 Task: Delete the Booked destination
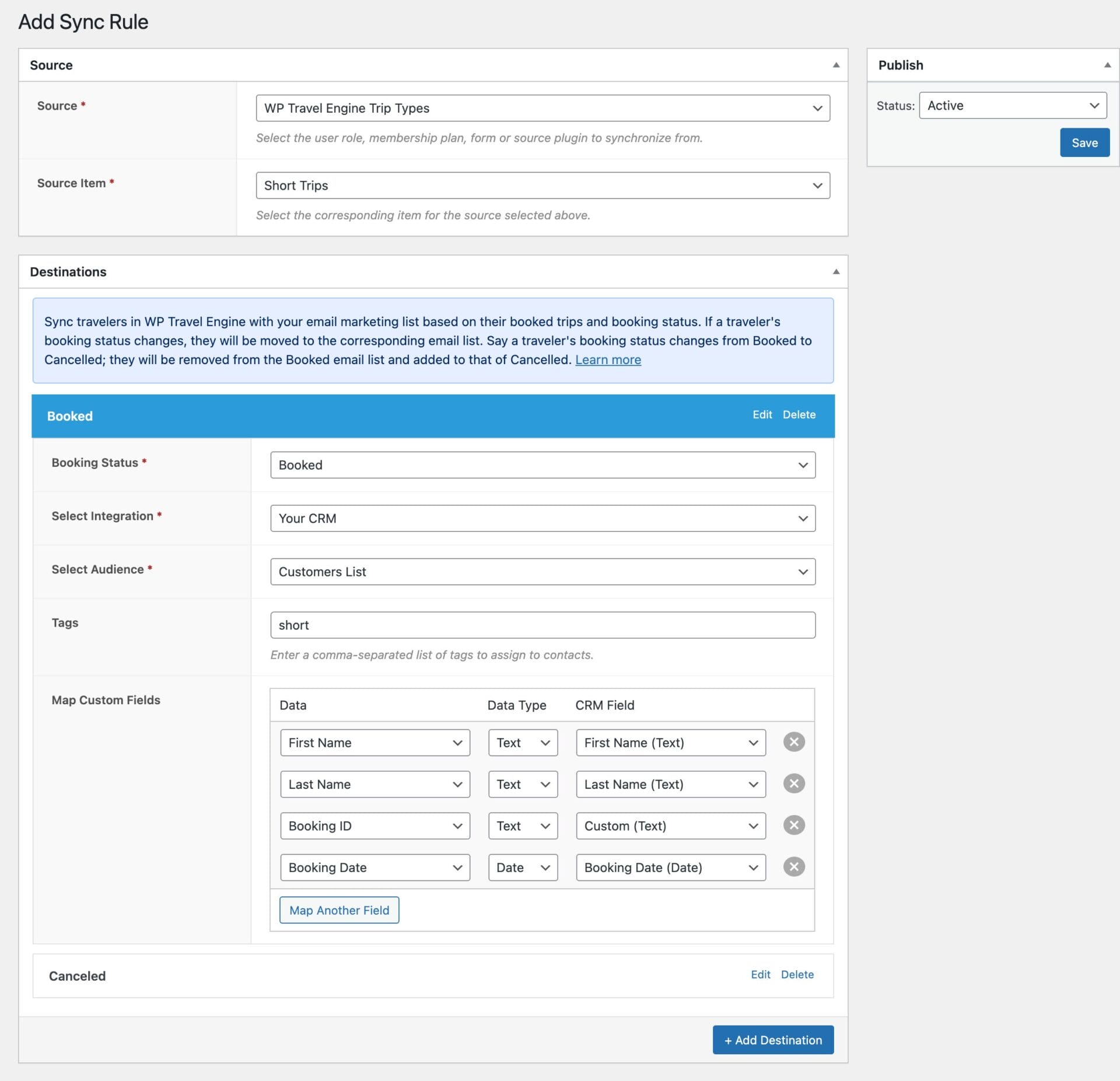(x=799, y=415)
